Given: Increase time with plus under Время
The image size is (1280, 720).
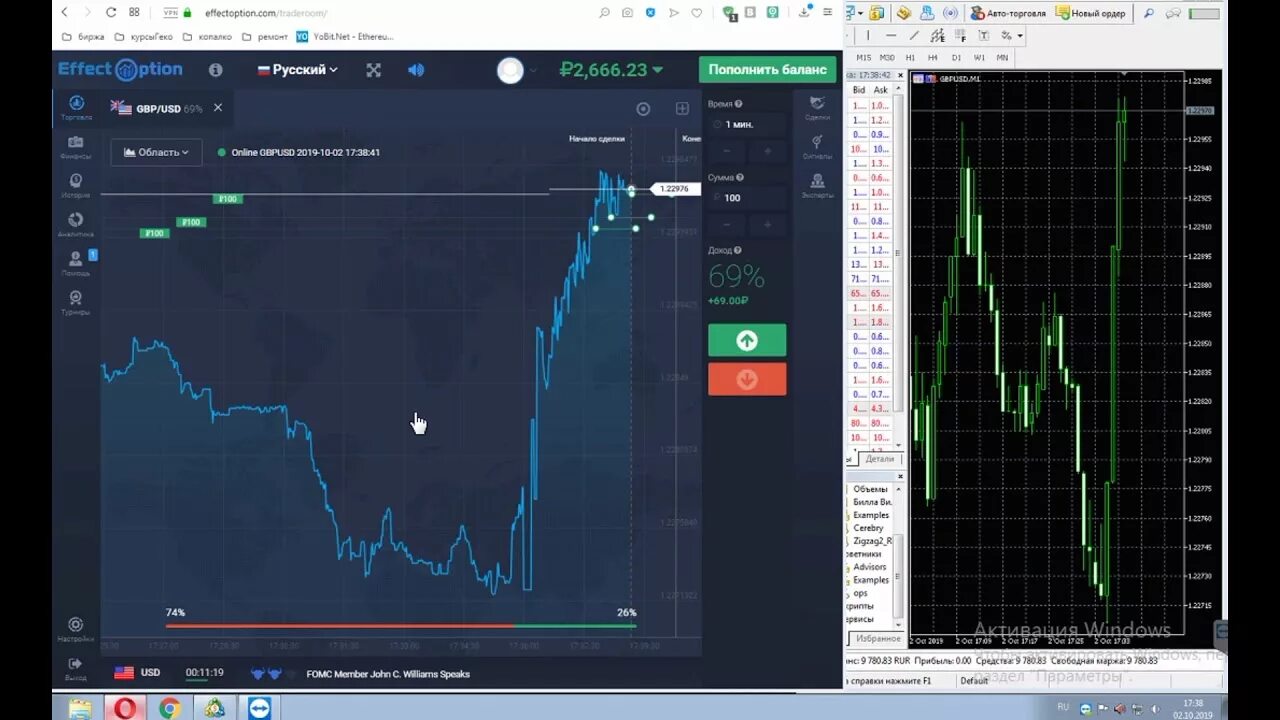Looking at the screenshot, I should coord(767,151).
